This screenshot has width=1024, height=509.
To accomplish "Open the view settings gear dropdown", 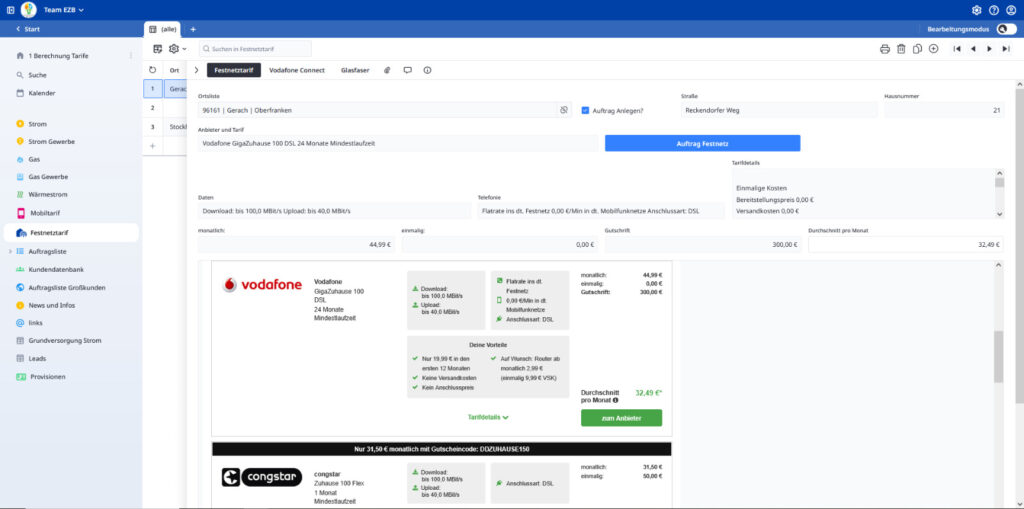I will 176,49.
